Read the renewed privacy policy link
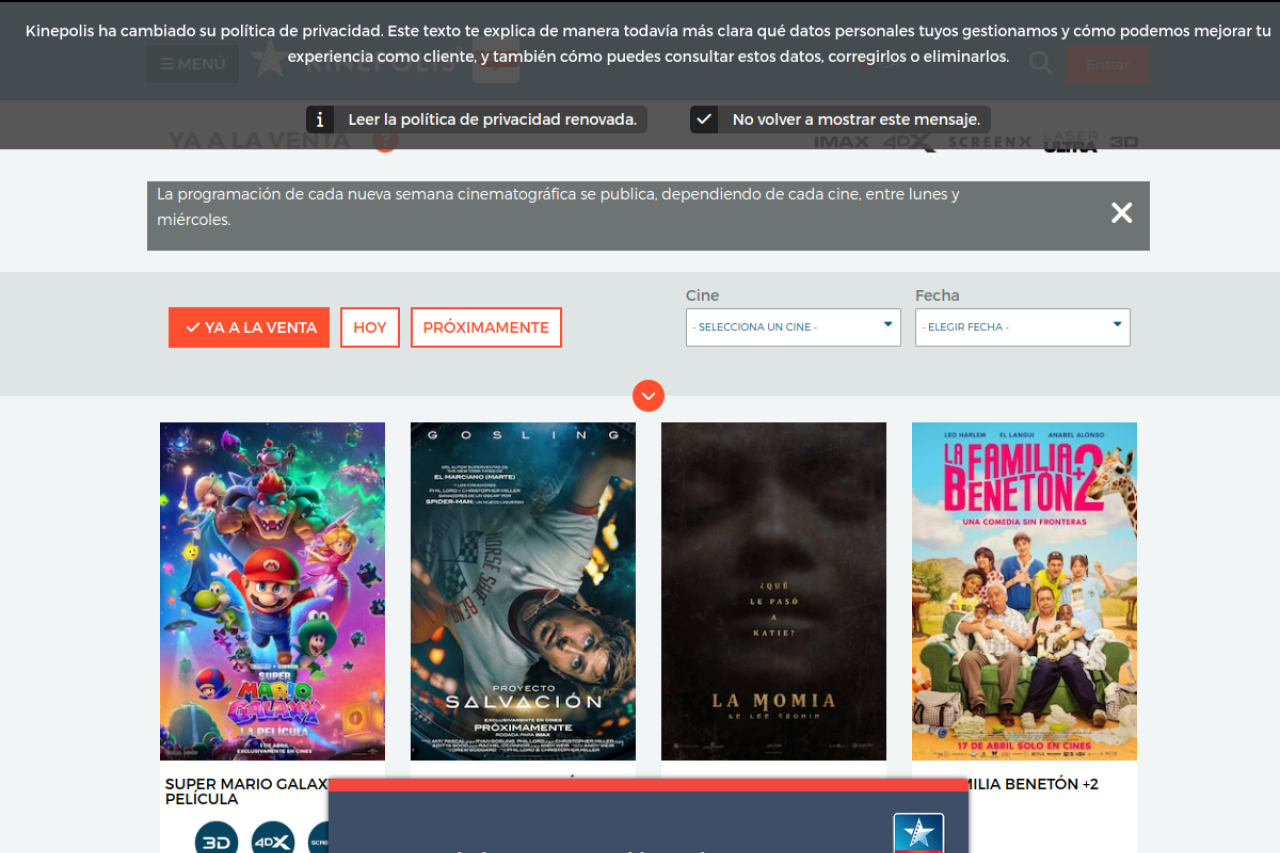This screenshot has width=1280, height=853. pos(492,120)
